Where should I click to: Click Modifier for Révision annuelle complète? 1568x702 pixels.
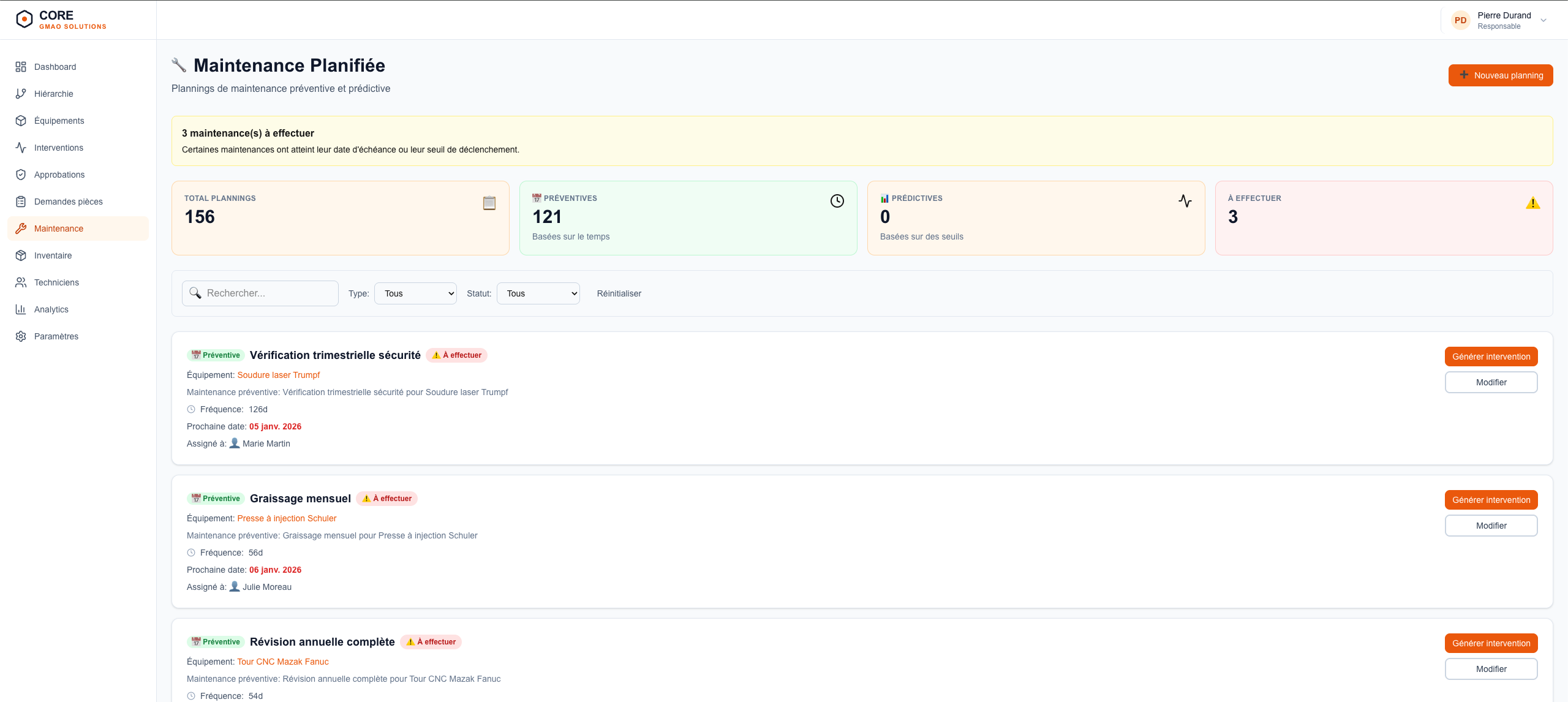(1491, 669)
